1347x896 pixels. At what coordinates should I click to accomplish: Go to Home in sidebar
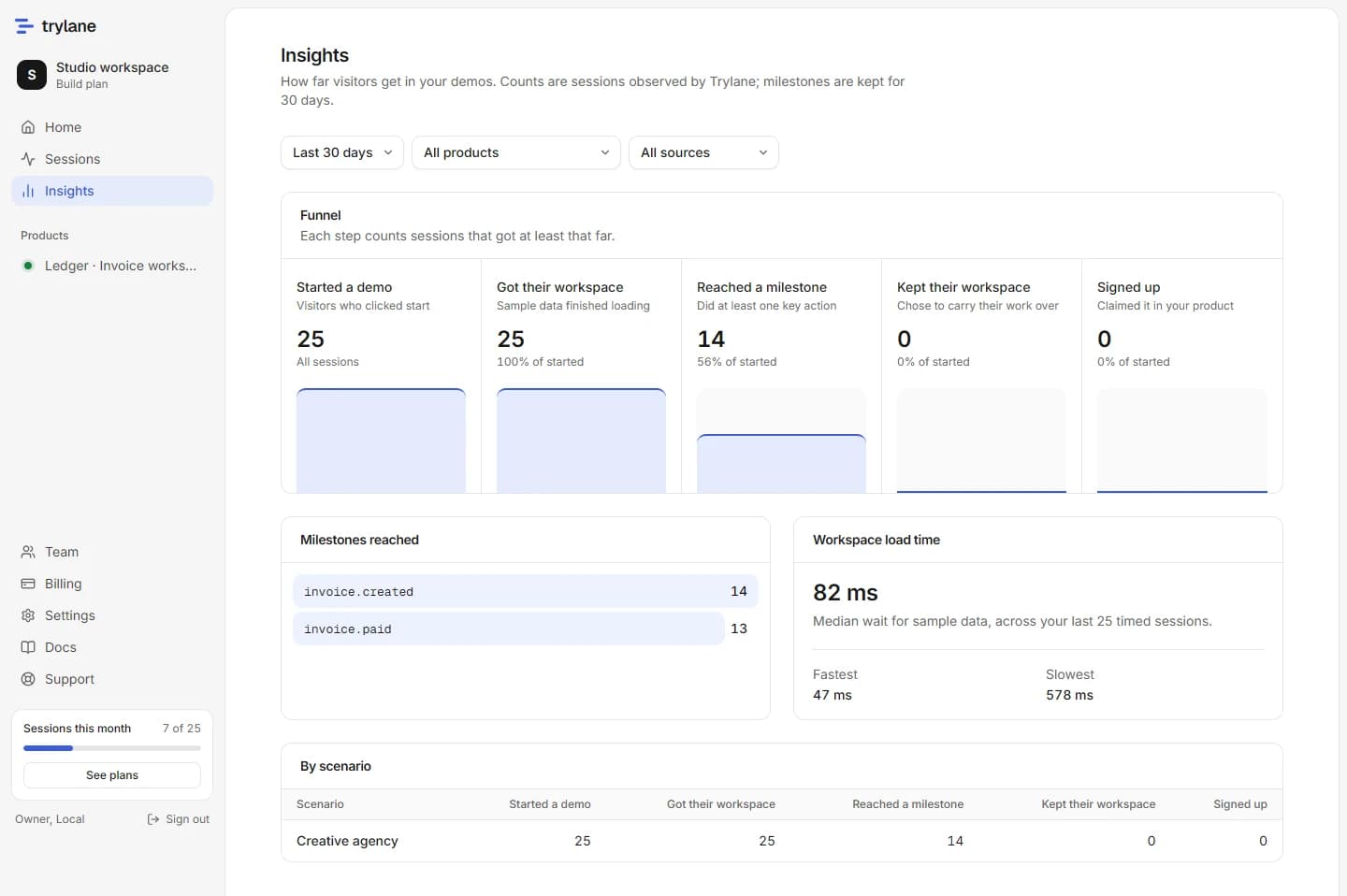[112, 127]
